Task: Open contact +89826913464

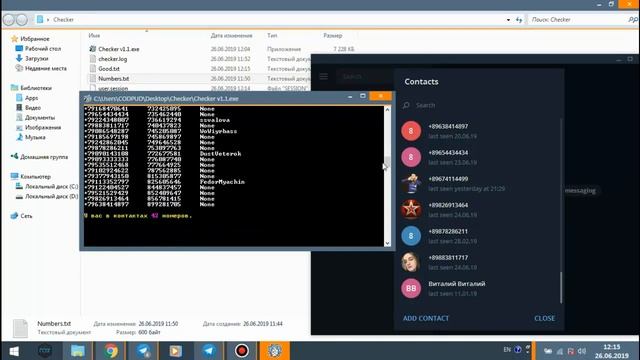Action: point(478,209)
